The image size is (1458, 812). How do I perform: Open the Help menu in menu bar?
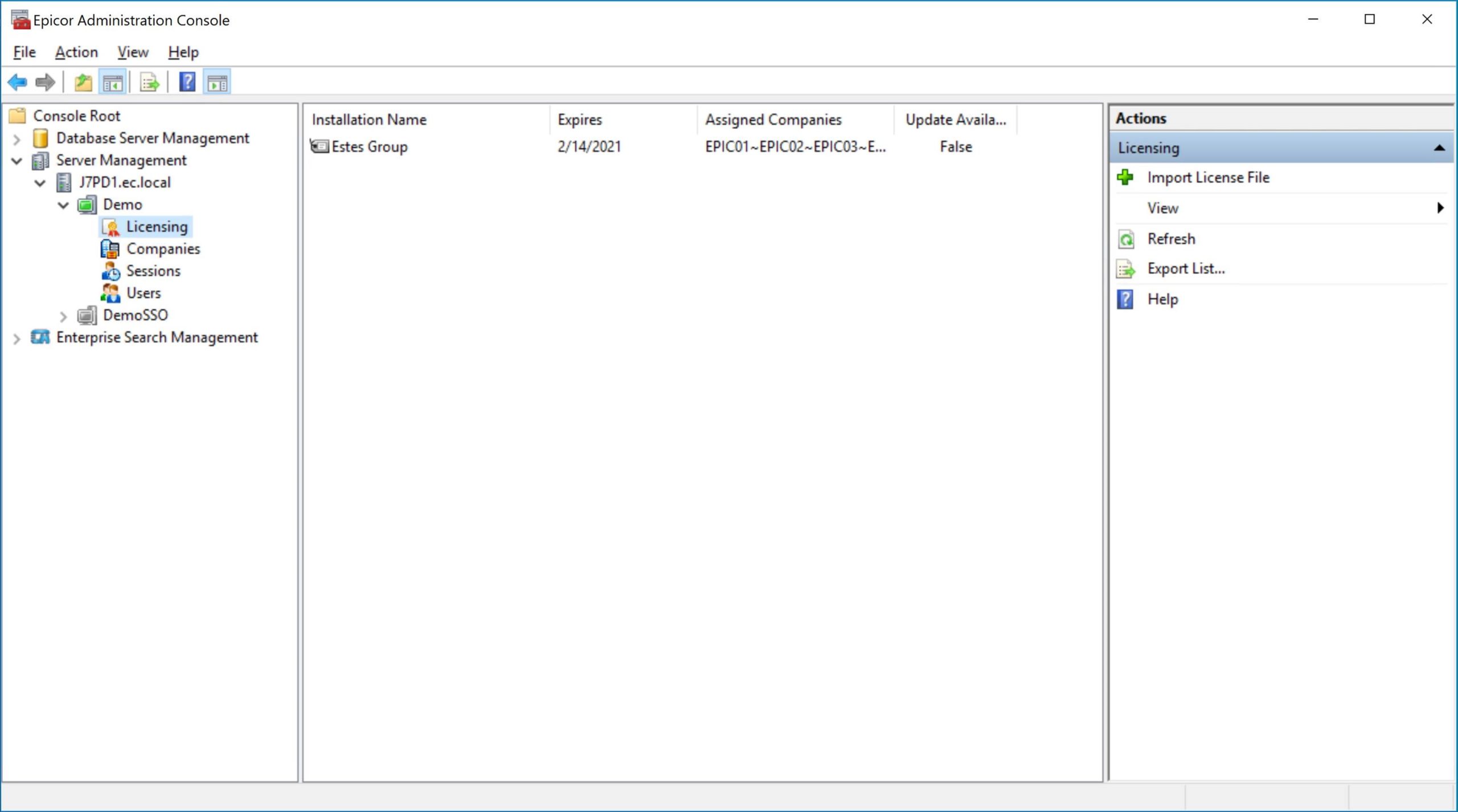(183, 52)
